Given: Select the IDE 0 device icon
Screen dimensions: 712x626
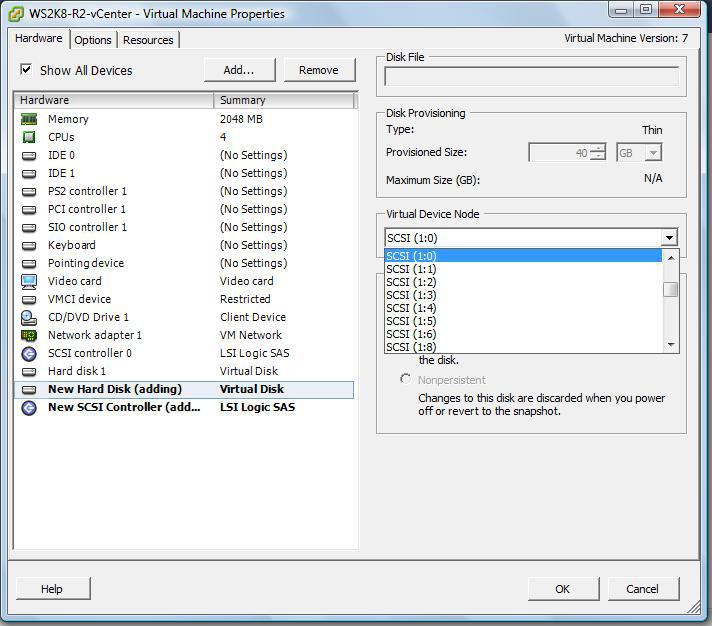Looking at the screenshot, I should [29, 156].
